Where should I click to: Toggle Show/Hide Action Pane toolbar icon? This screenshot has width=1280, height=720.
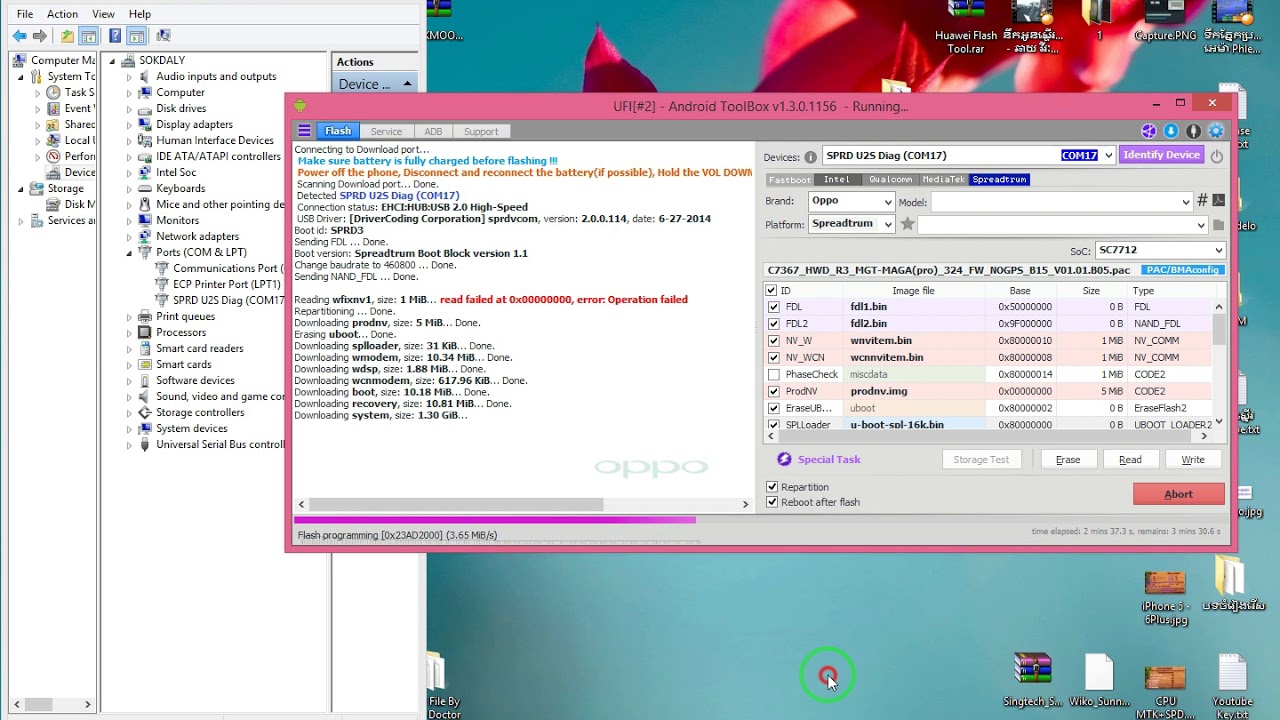point(136,36)
